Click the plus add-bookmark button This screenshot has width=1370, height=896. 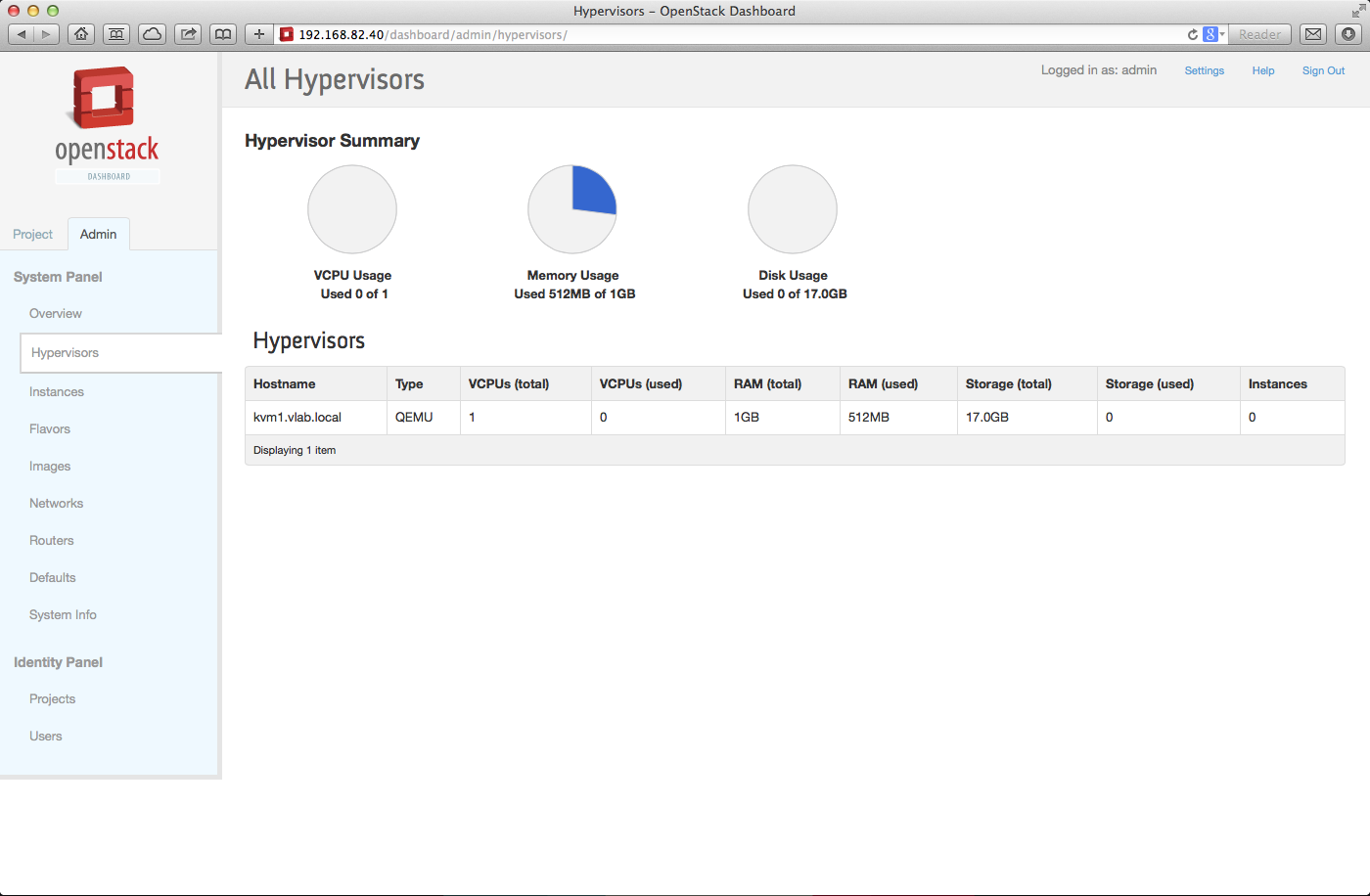pyautogui.click(x=258, y=34)
